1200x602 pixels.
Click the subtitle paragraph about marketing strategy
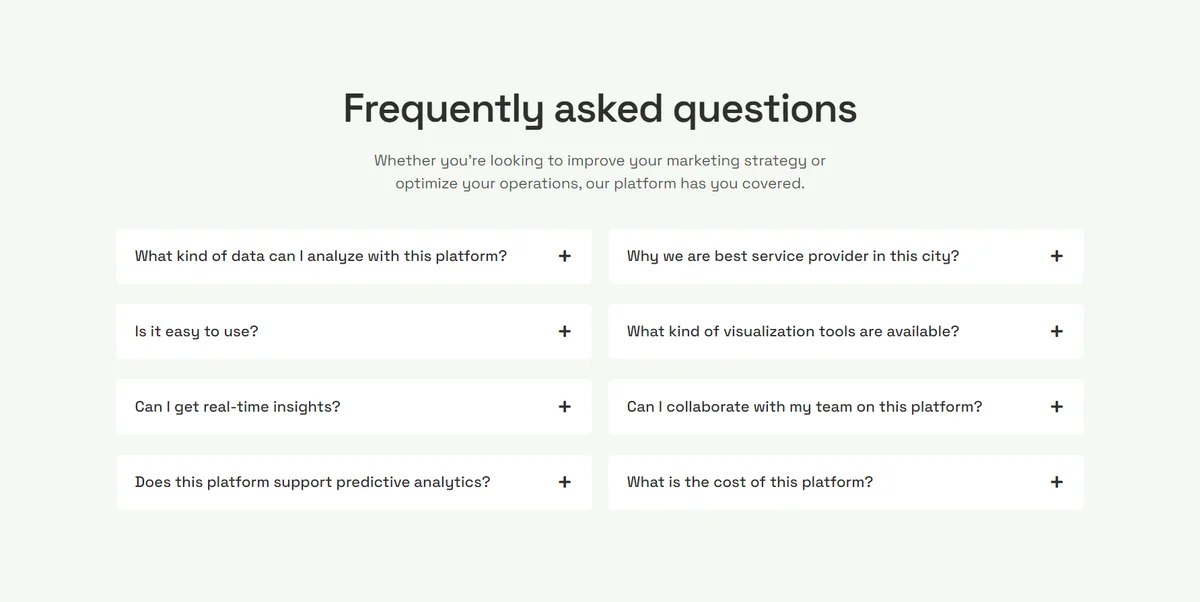coord(600,172)
